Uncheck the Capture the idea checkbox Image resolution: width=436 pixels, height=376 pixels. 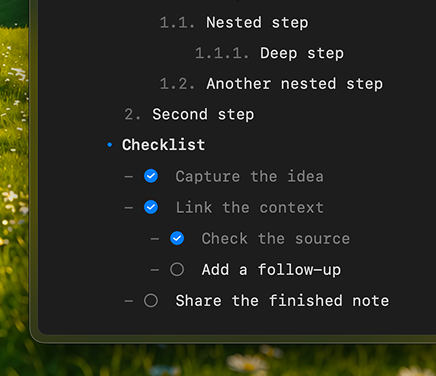tap(151, 176)
